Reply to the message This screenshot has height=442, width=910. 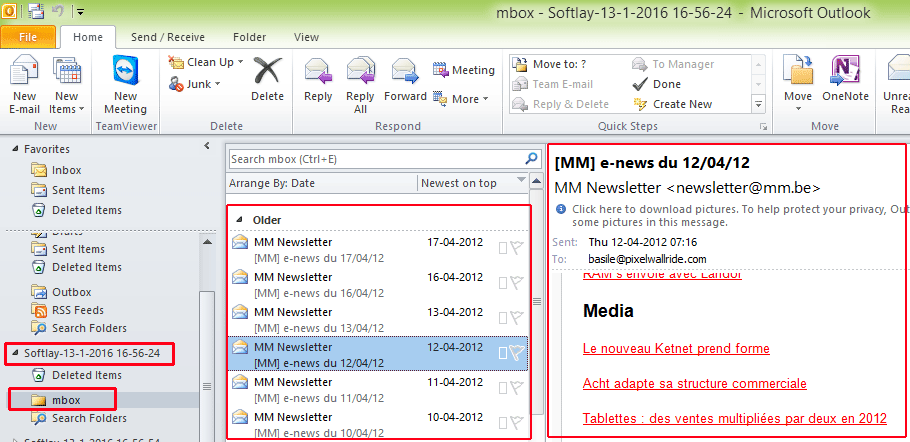pyautogui.click(x=318, y=80)
